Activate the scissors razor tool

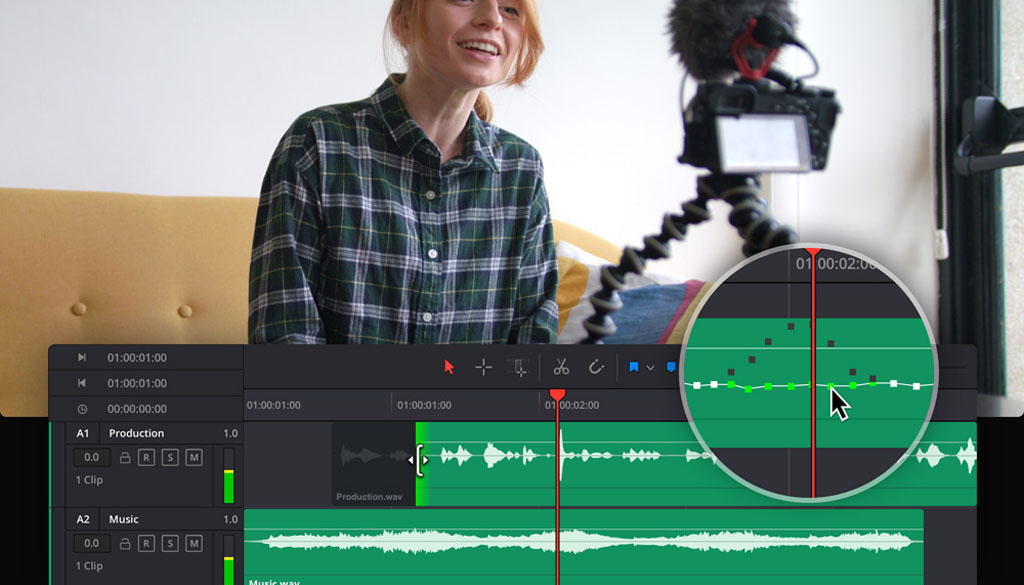(x=561, y=367)
